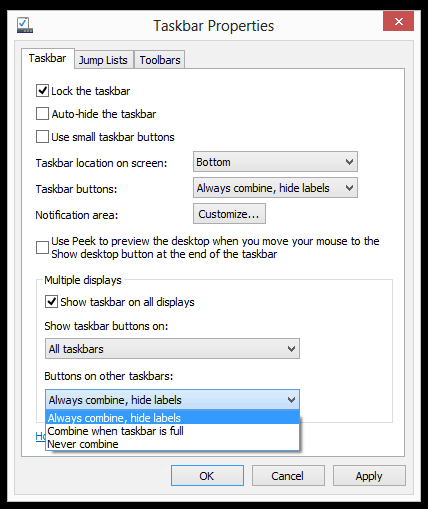Check Use small taskbar buttons

42,137
